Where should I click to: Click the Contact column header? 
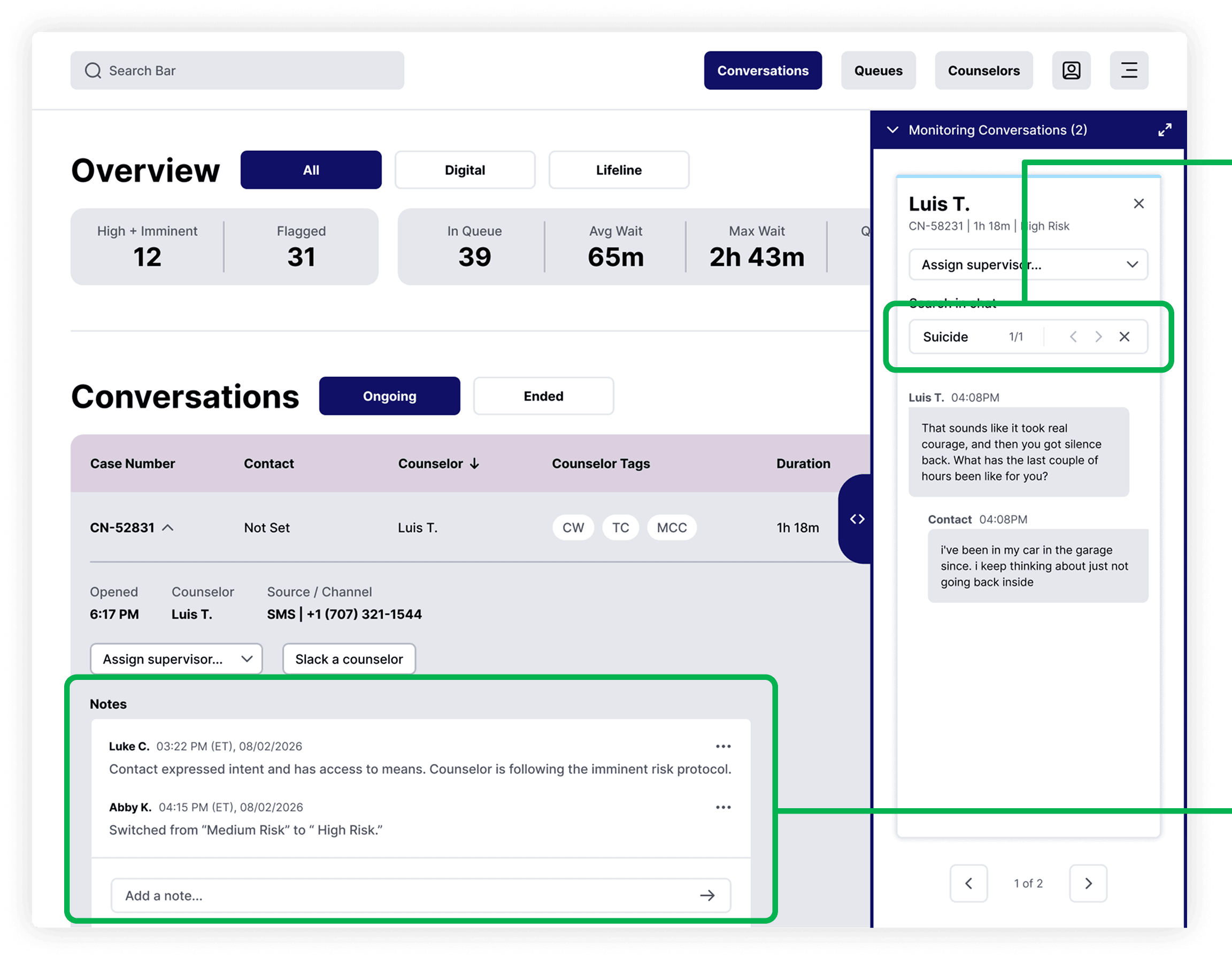coord(269,463)
